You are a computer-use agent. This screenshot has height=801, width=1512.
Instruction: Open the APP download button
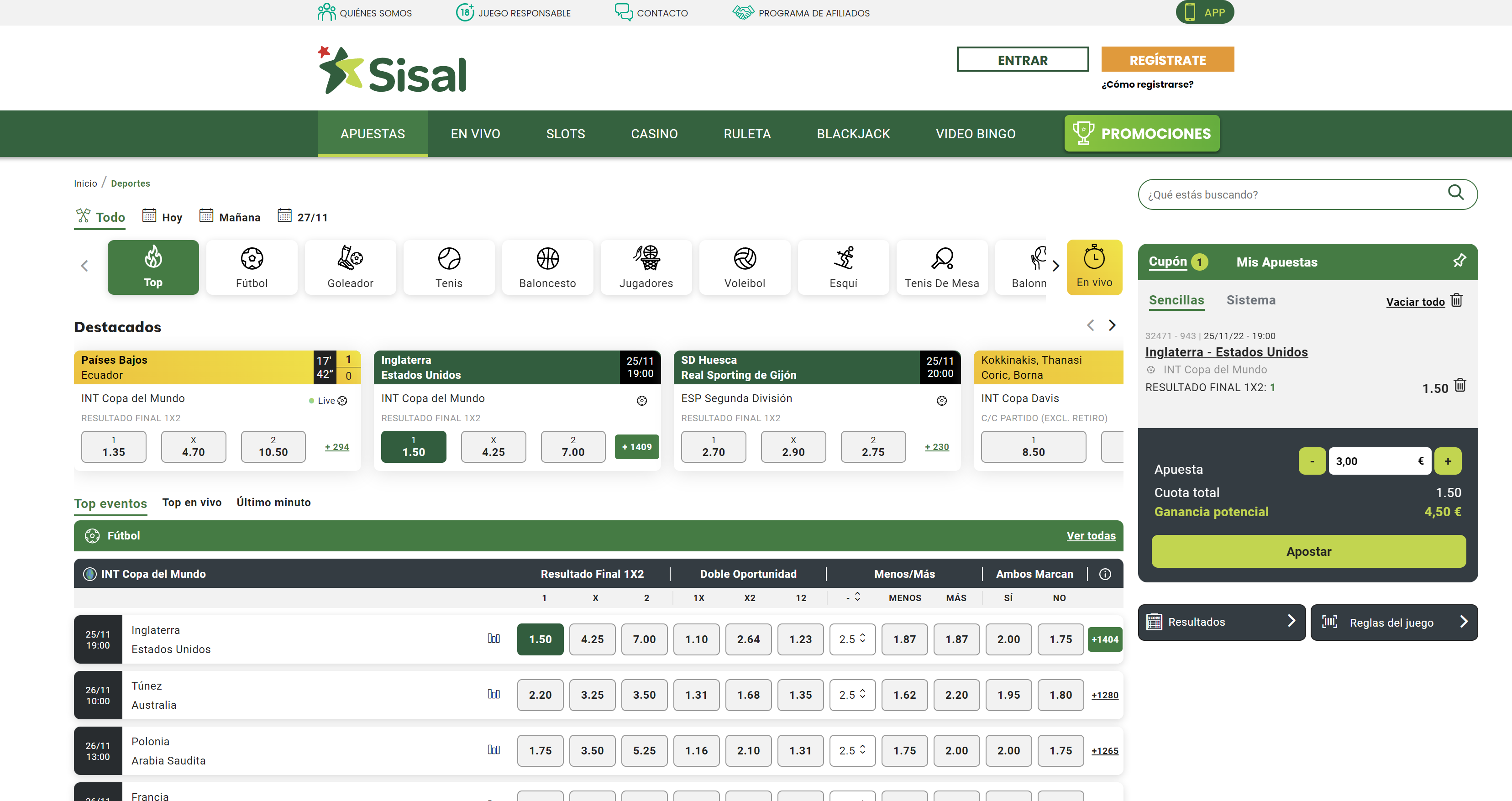(x=1204, y=12)
